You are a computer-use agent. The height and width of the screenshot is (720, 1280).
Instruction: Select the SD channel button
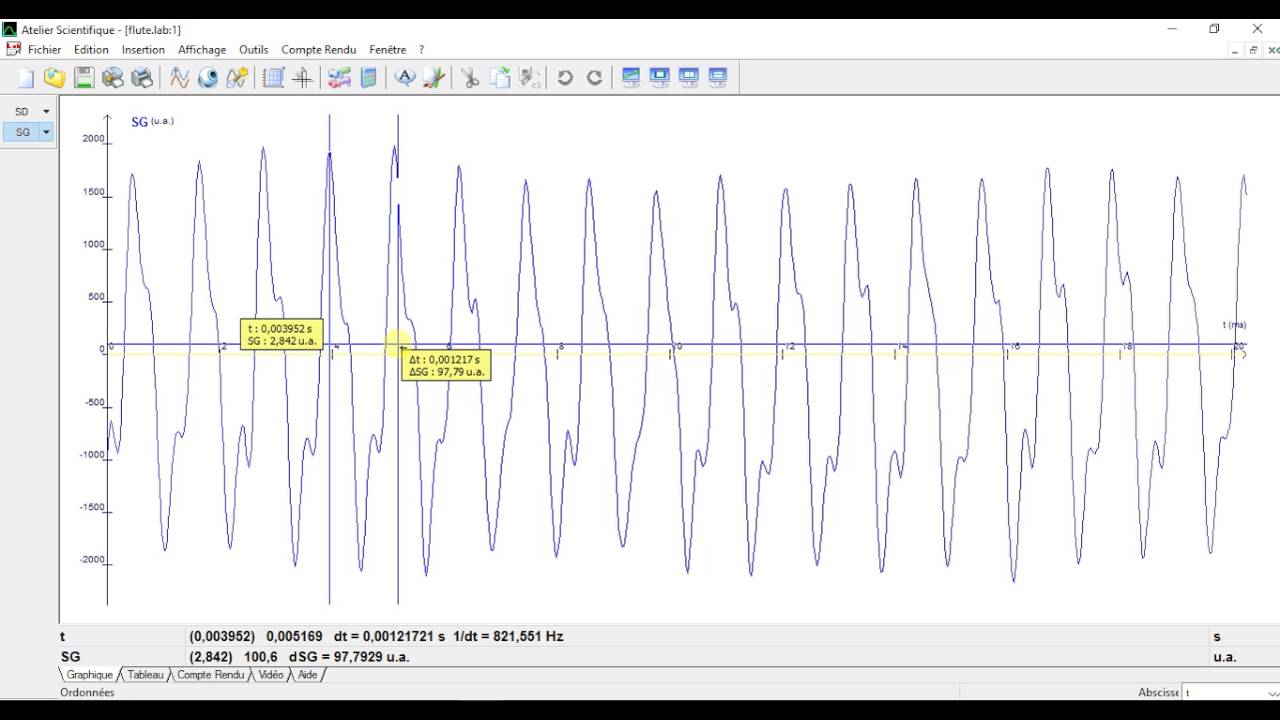pyautogui.click(x=21, y=112)
